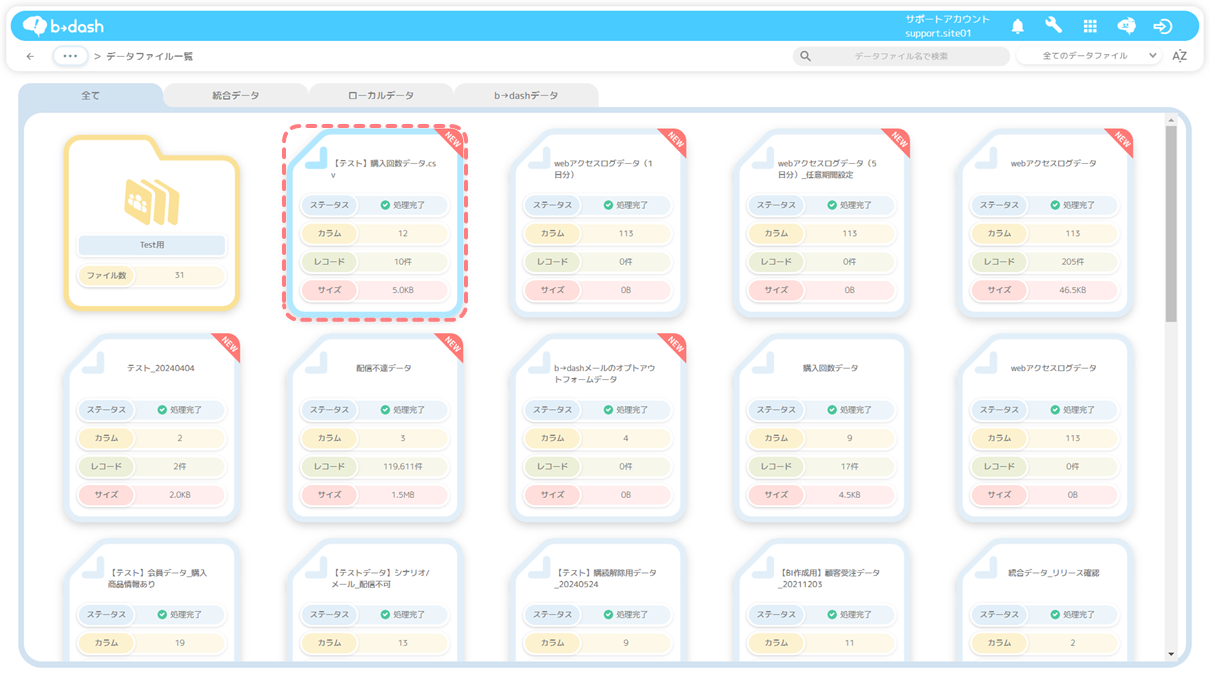This screenshot has height=680, width=1210.
Task: Switch to the ローカルデータ tab
Action: (x=381, y=96)
